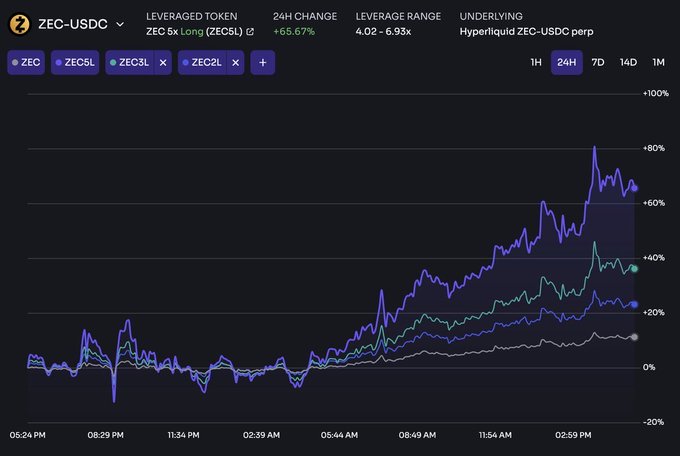Toggle the ZEC3L series chip
680x456 pixels.
point(130,62)
